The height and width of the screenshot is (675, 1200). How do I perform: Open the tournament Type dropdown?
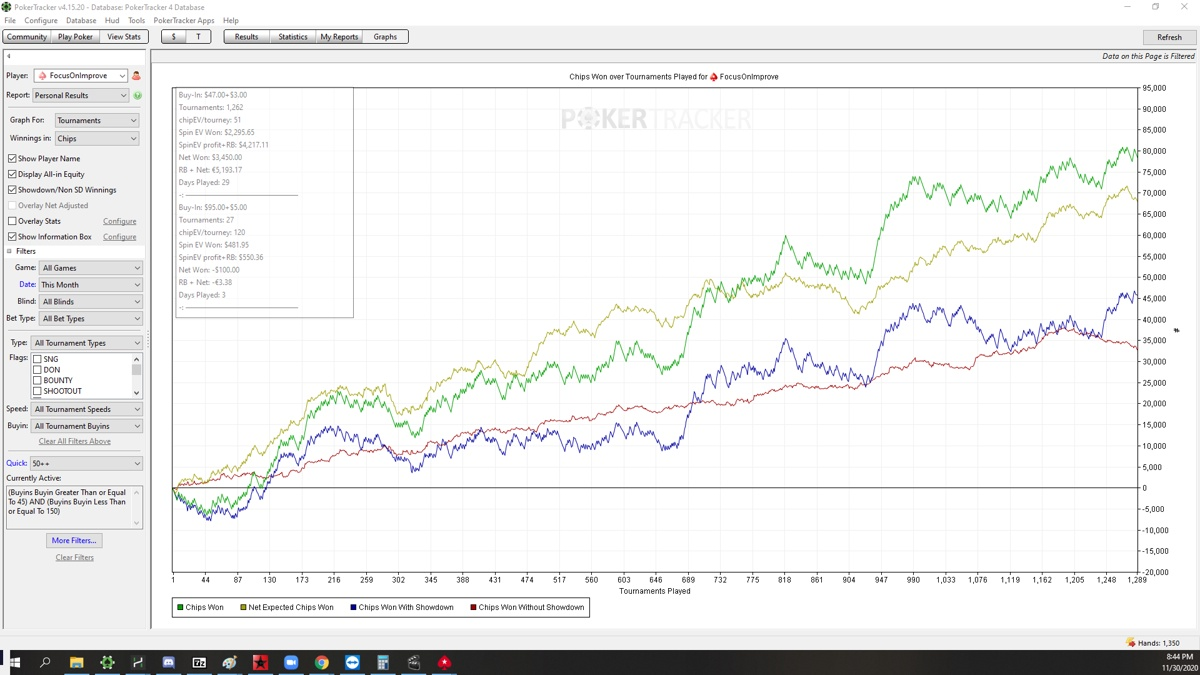pyautogui.click(x=87, y=343)
